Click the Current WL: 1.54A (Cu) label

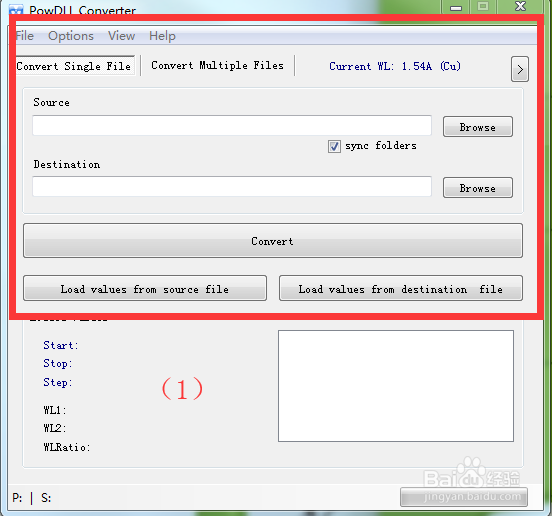click(x=395, y=67)
